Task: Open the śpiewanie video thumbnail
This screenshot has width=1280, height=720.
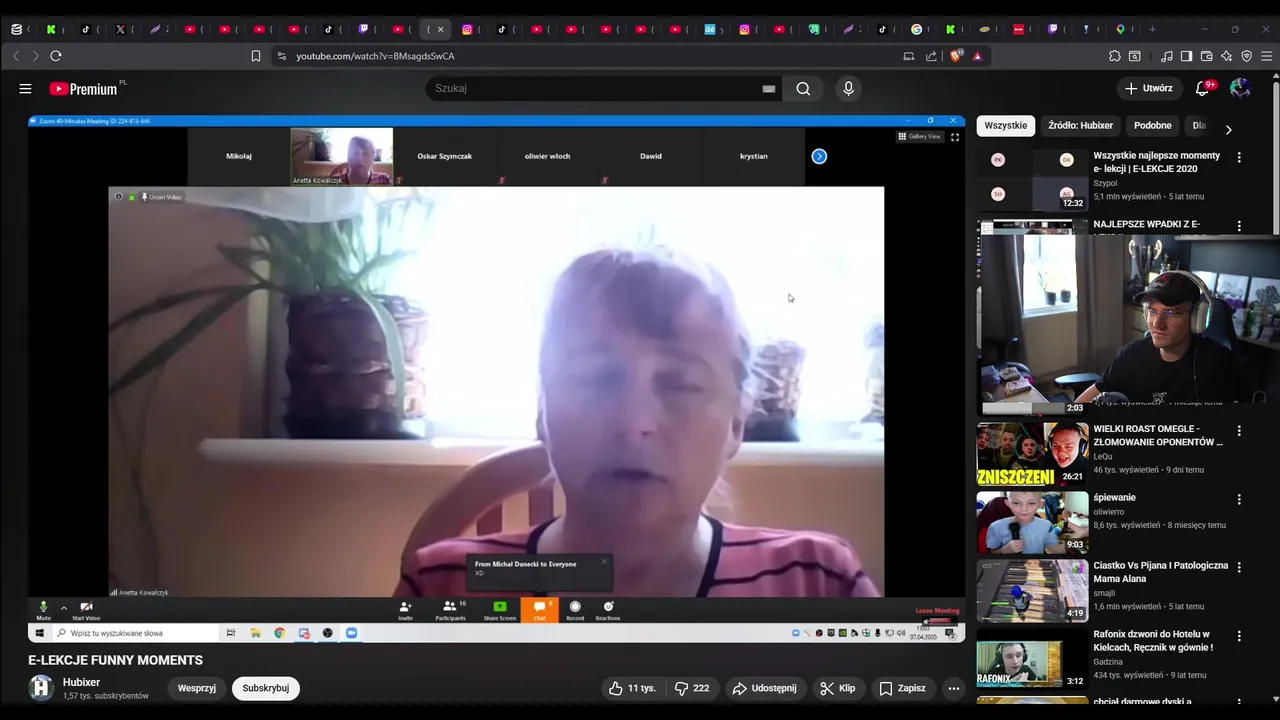Action: (x=1032, y=522)
